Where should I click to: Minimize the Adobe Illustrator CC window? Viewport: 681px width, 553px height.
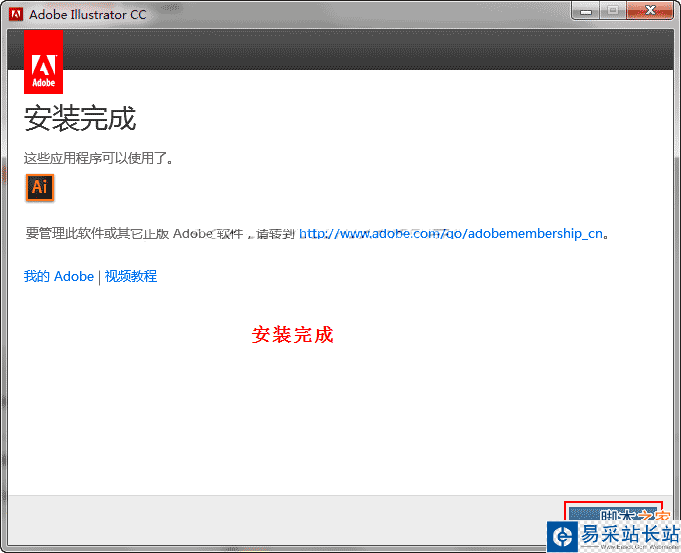[586, 11]
